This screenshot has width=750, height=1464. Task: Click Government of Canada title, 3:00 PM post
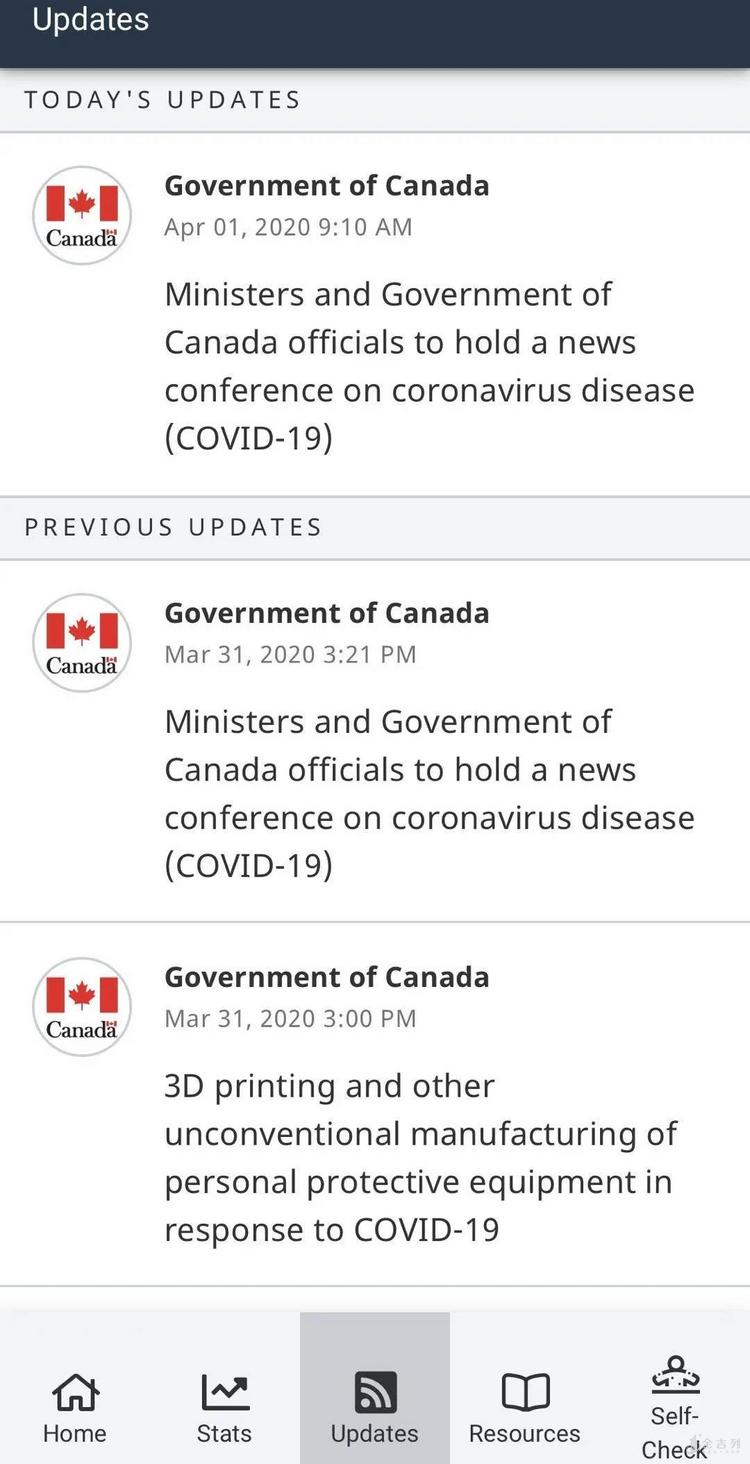[x=327, y=977]
